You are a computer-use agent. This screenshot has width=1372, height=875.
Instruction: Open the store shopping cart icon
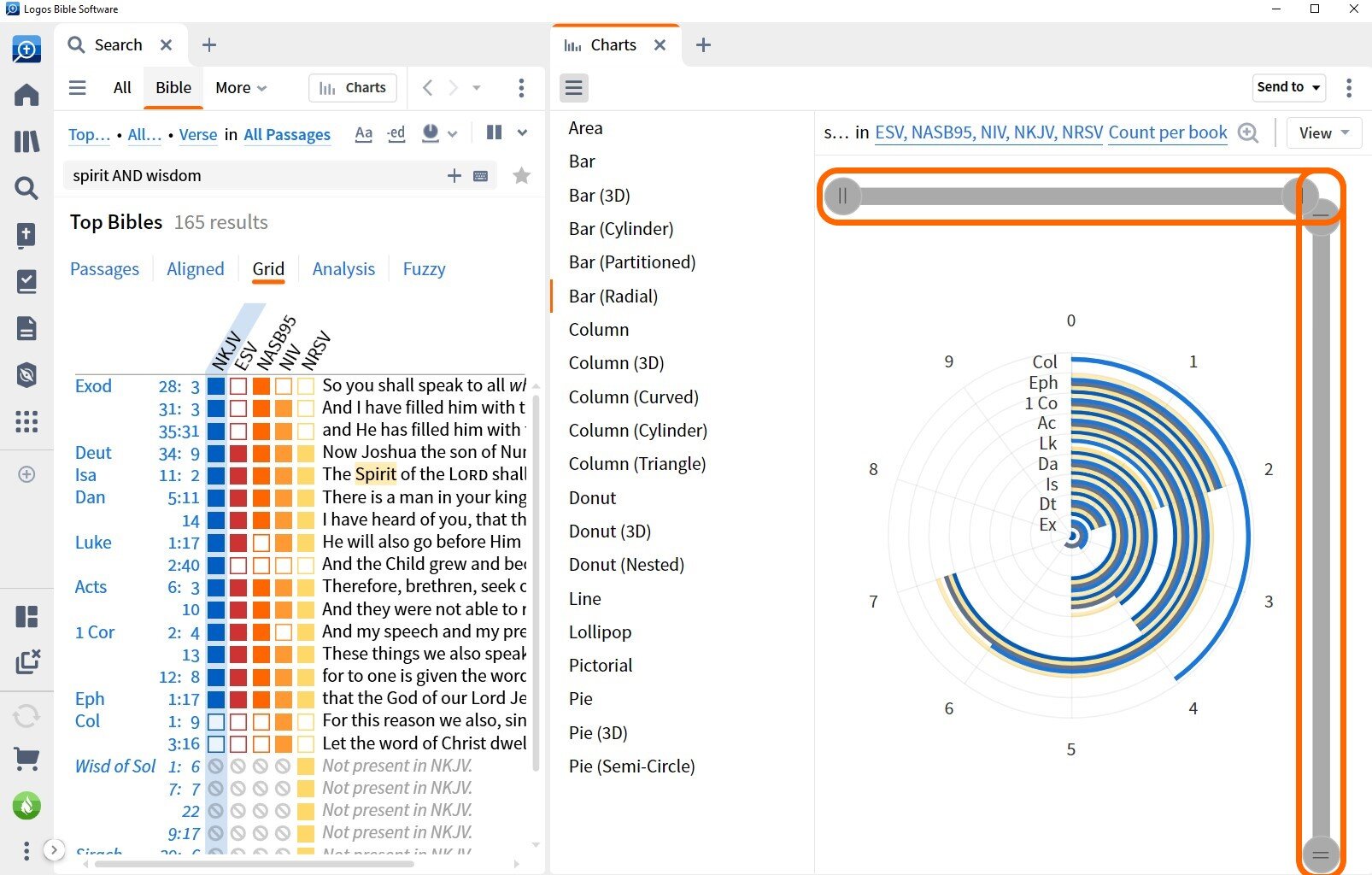tap(26, 758)
